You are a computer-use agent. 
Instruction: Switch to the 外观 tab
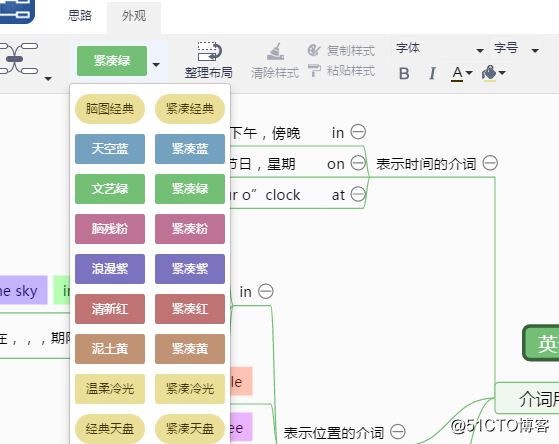(x=134, y=16)
